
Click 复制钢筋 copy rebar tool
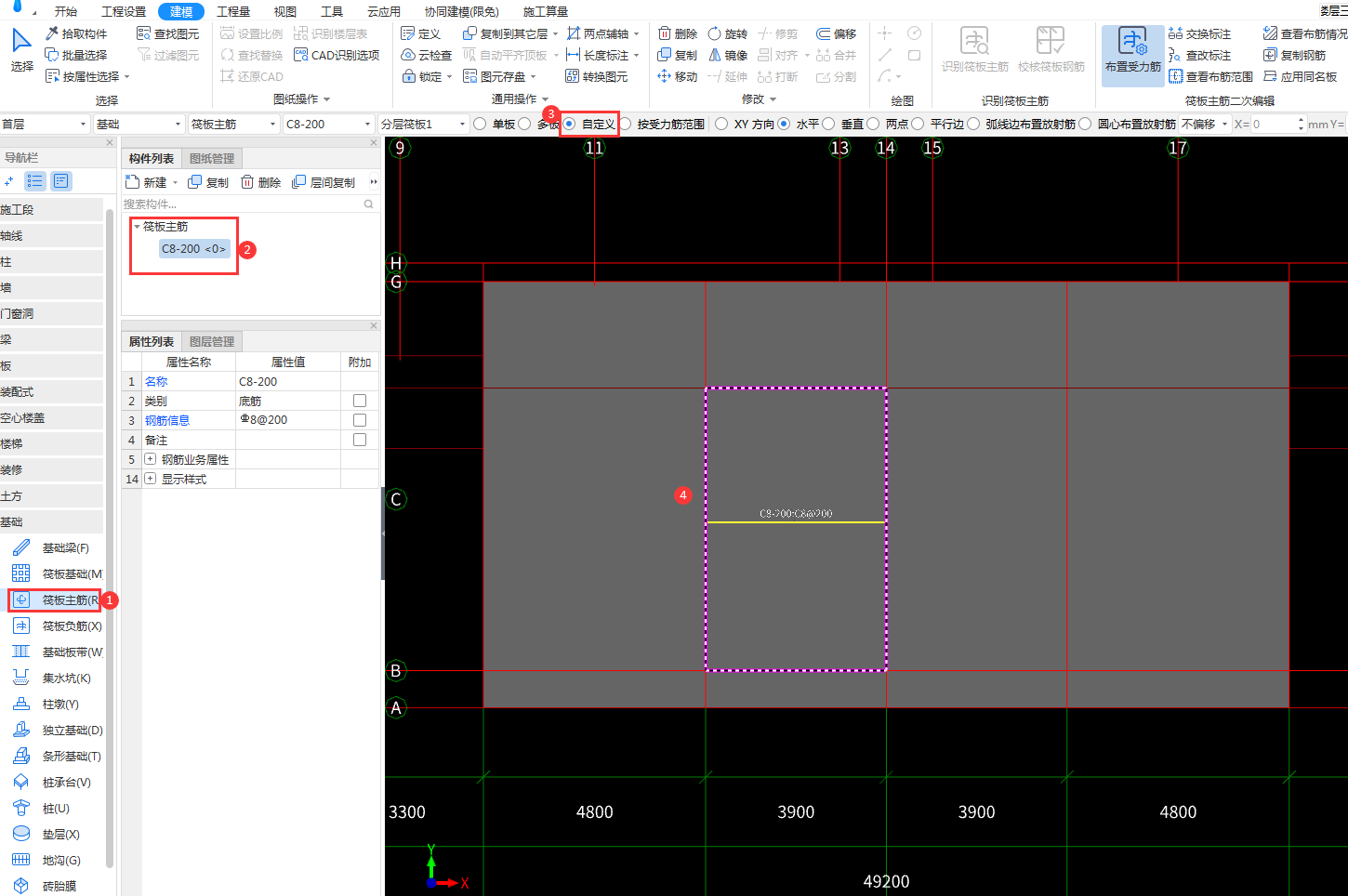1295,55
